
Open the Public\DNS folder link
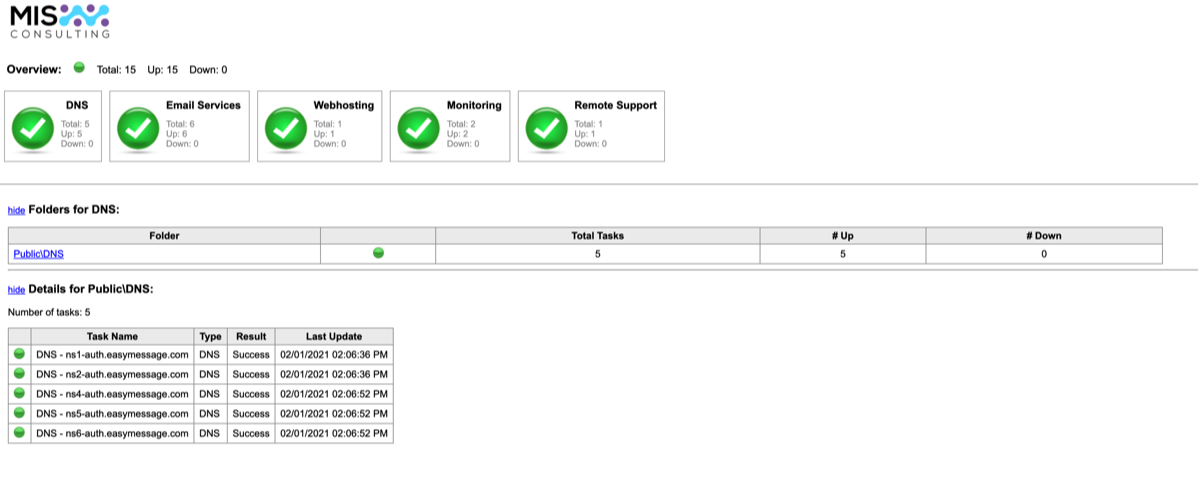(38, 254)
